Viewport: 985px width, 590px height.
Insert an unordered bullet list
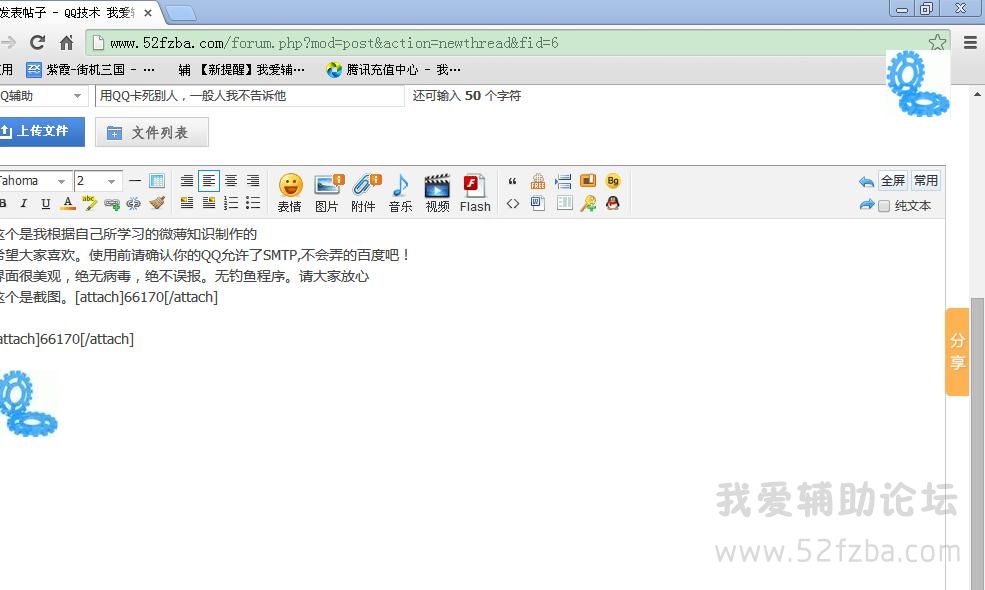(x=253, y=202)
